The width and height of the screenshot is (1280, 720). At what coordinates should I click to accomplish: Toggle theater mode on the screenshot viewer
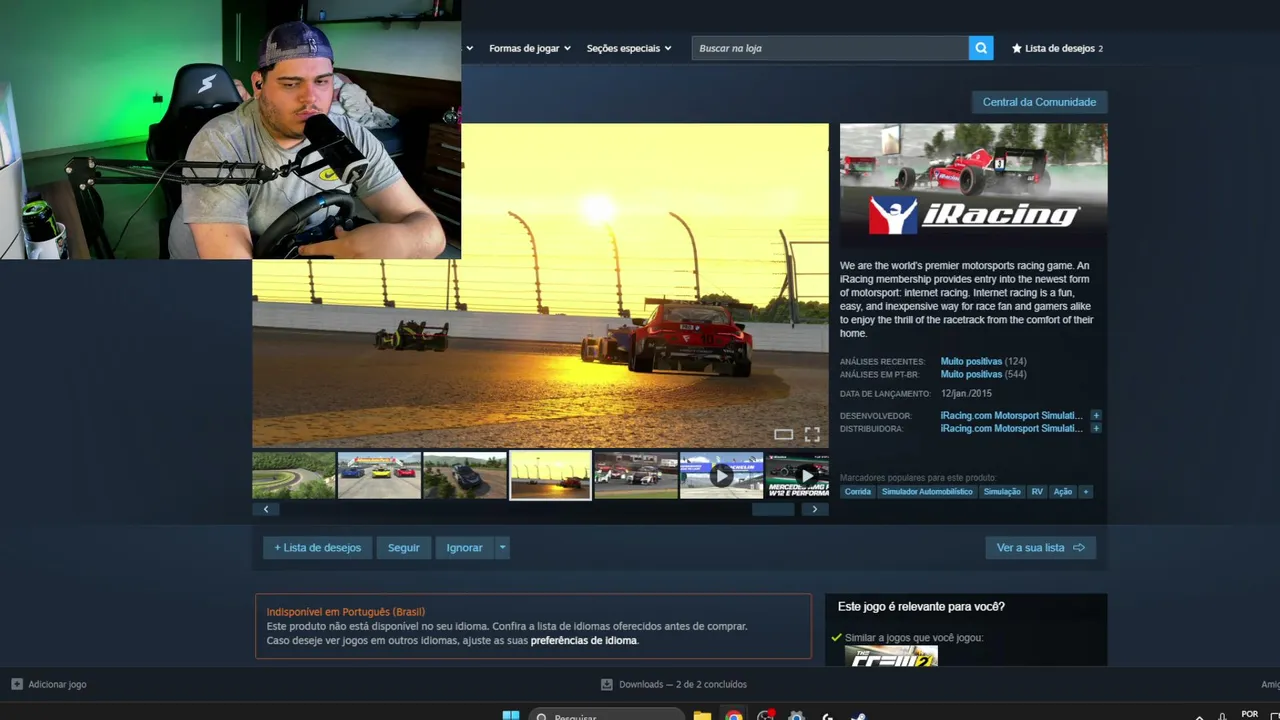point(784,434)
